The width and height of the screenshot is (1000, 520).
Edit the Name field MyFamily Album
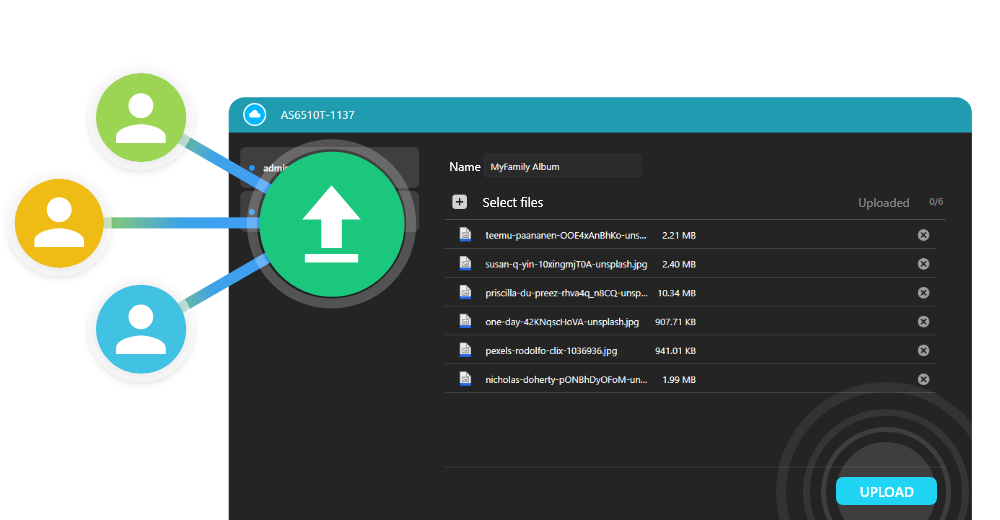562,167
